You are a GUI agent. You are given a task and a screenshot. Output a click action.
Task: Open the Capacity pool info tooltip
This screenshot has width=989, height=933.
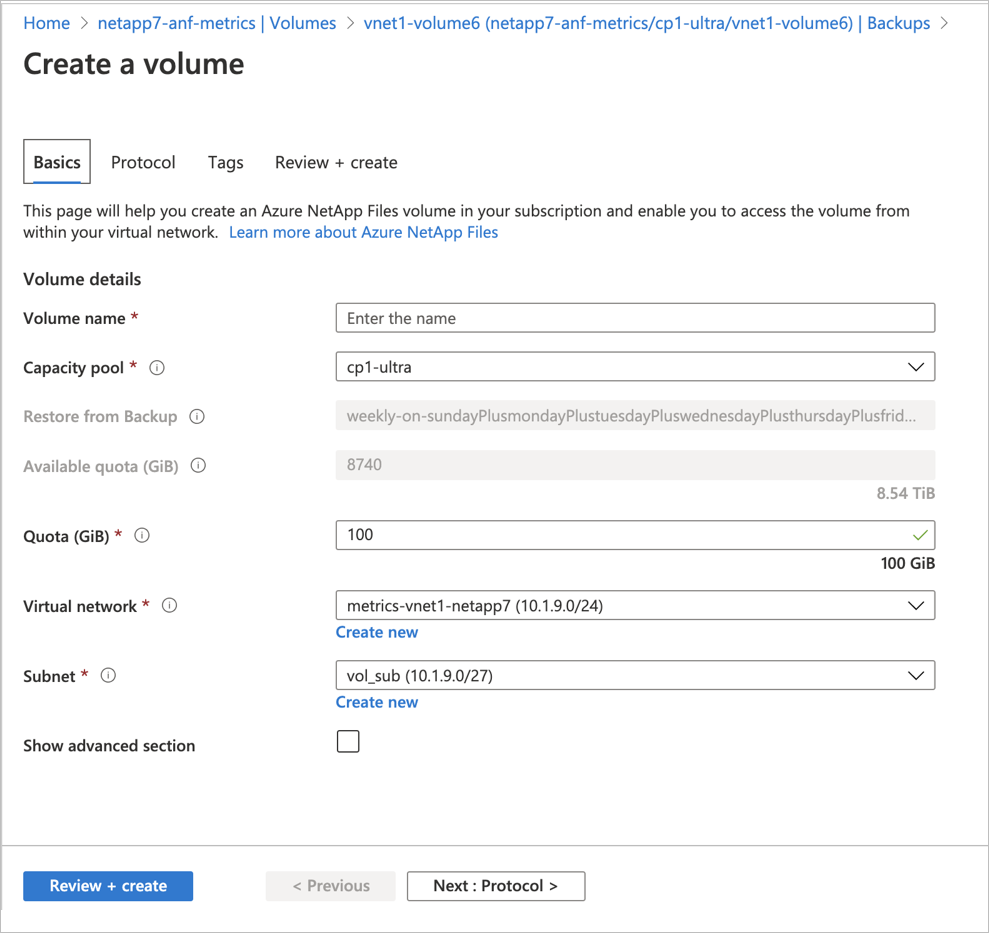pos(156,368)
